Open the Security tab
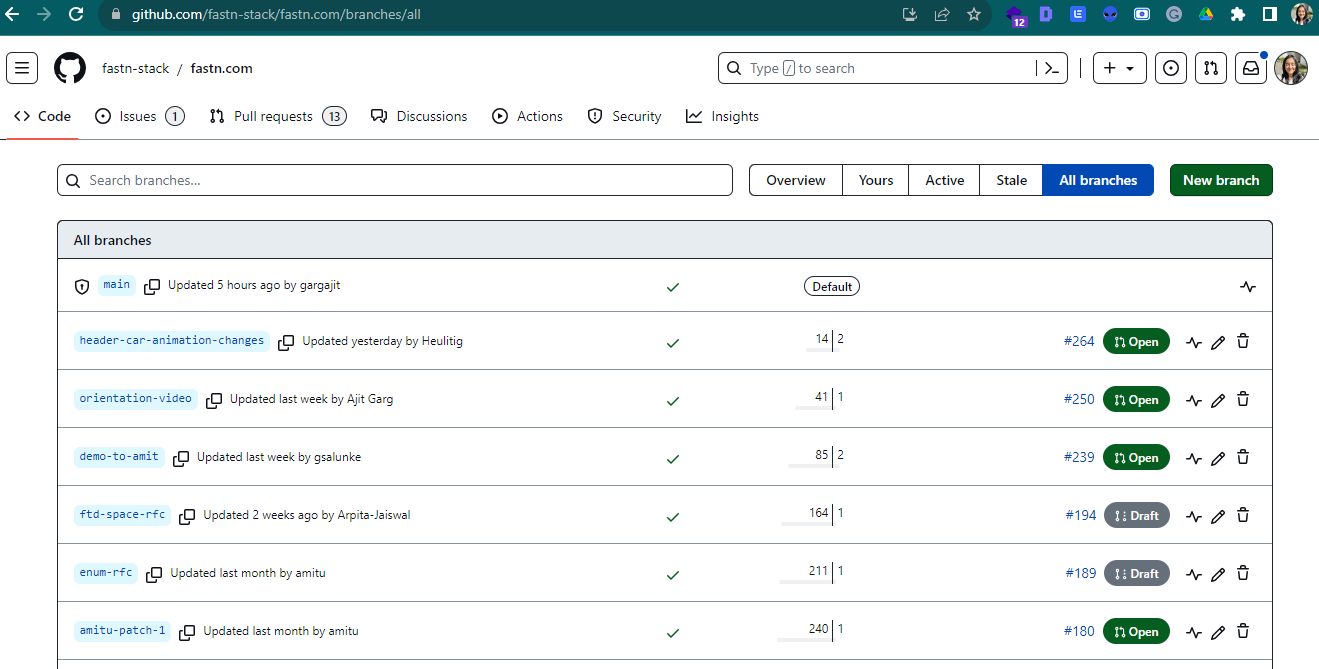 tap(624, 116)
